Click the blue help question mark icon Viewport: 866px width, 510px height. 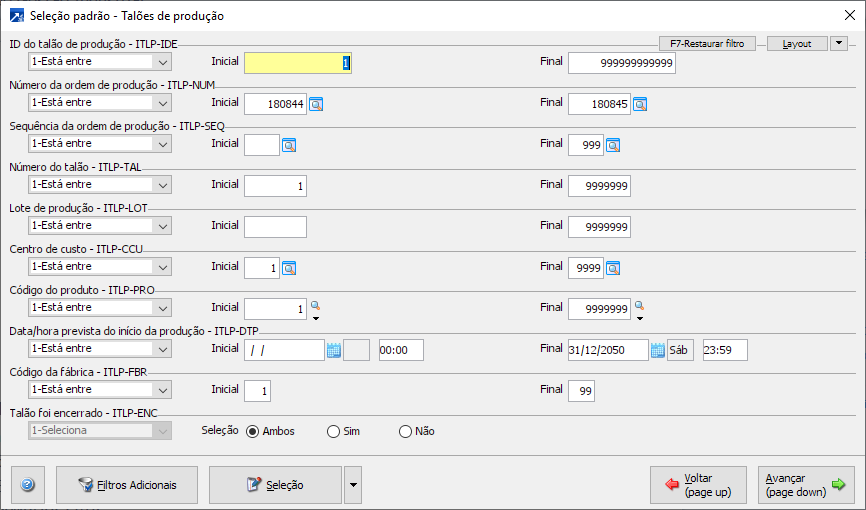[27, 485]
